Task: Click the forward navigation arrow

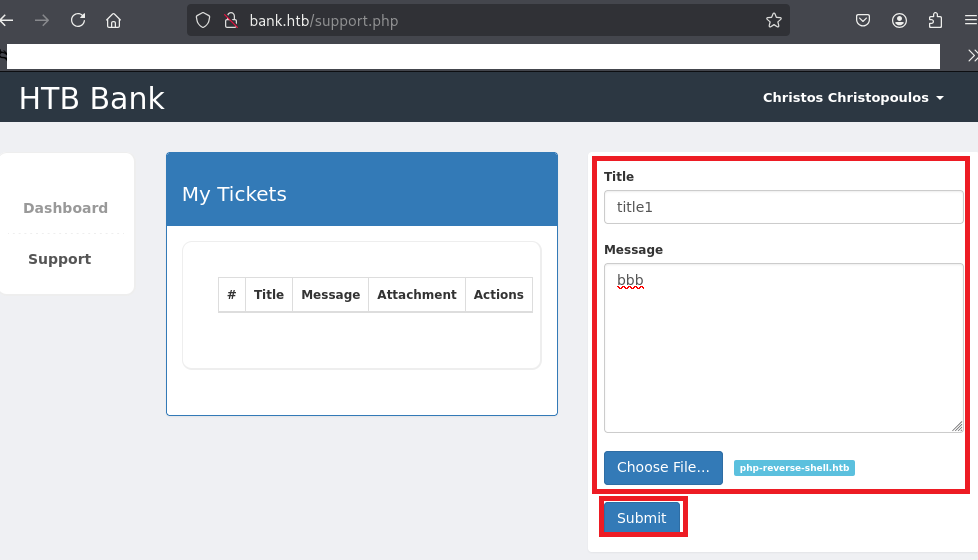Action: (x=42, y=20)
